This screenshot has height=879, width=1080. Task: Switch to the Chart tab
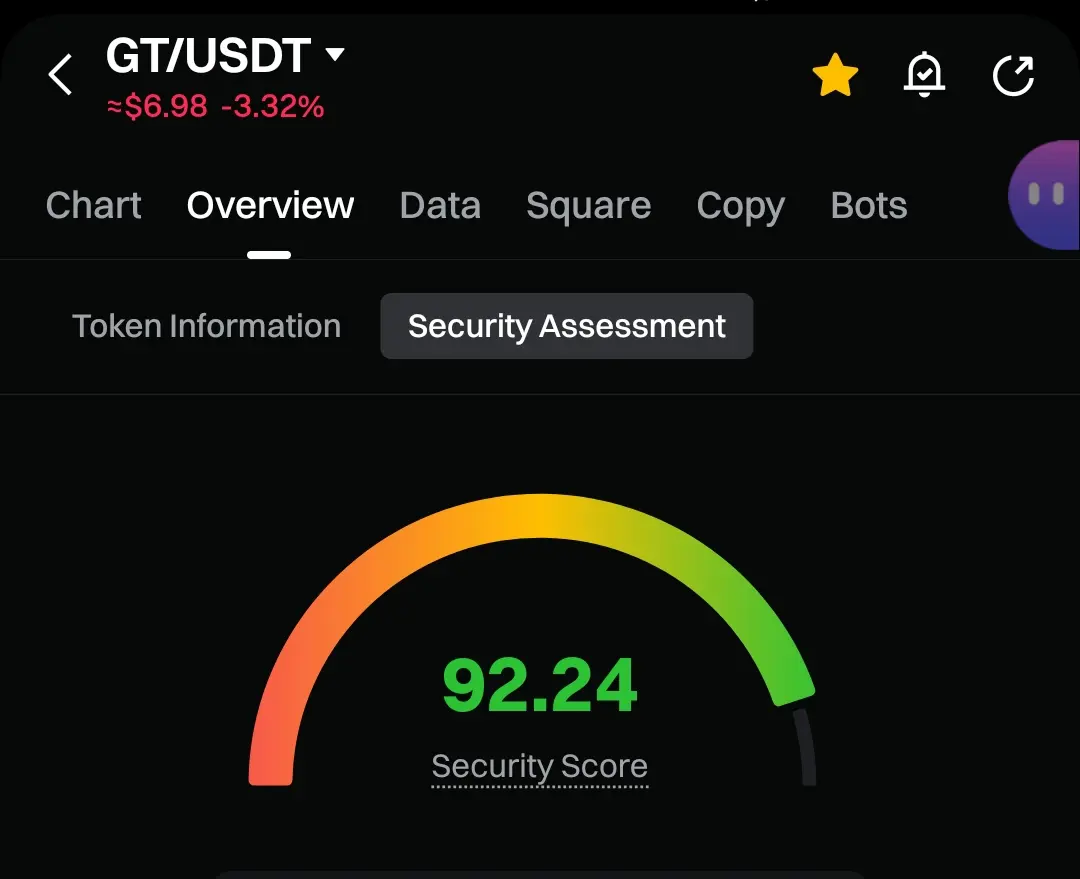[x=94, y=205]
